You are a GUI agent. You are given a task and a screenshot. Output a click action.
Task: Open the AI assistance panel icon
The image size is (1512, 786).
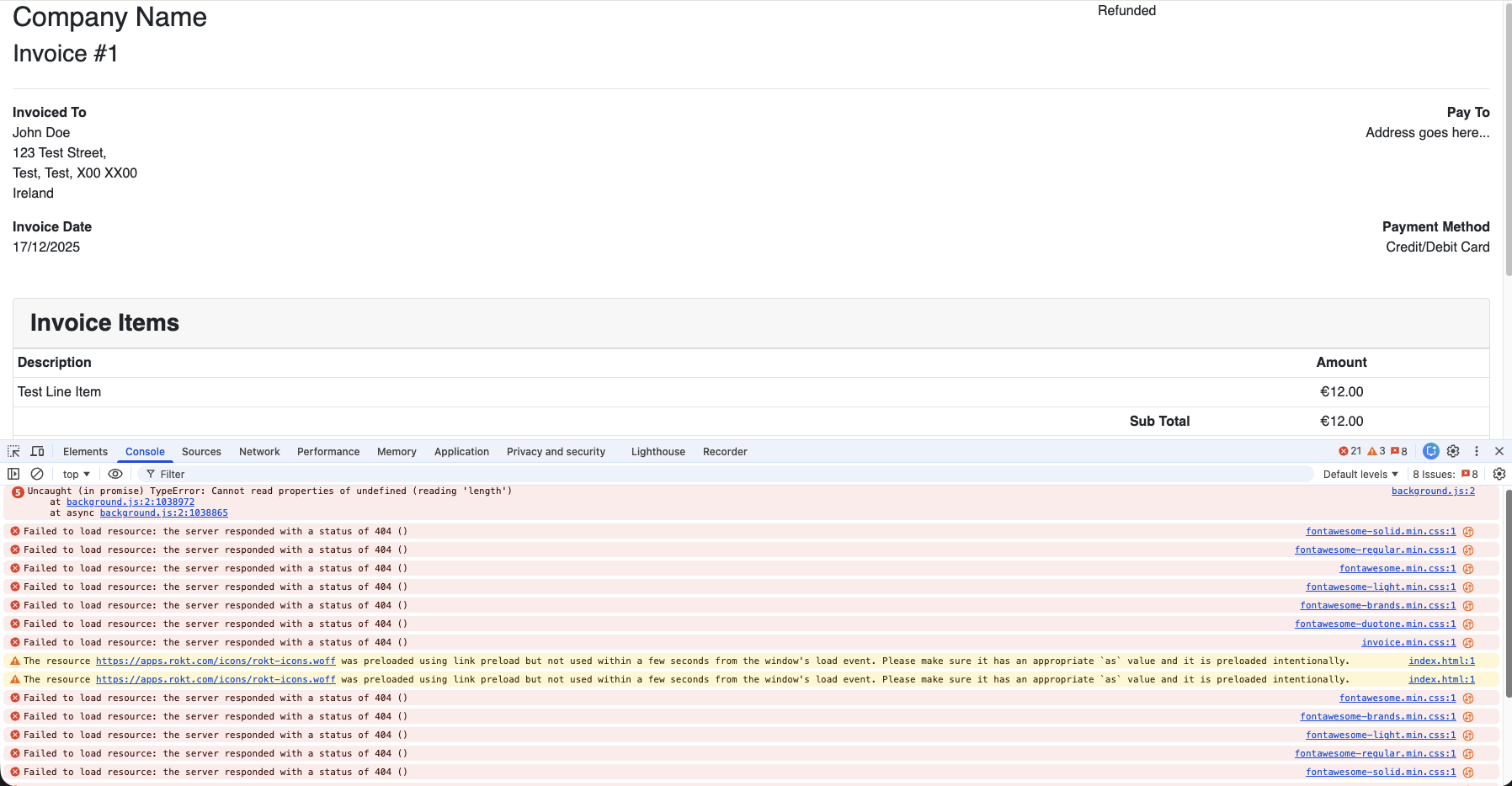pos(1430,452)
